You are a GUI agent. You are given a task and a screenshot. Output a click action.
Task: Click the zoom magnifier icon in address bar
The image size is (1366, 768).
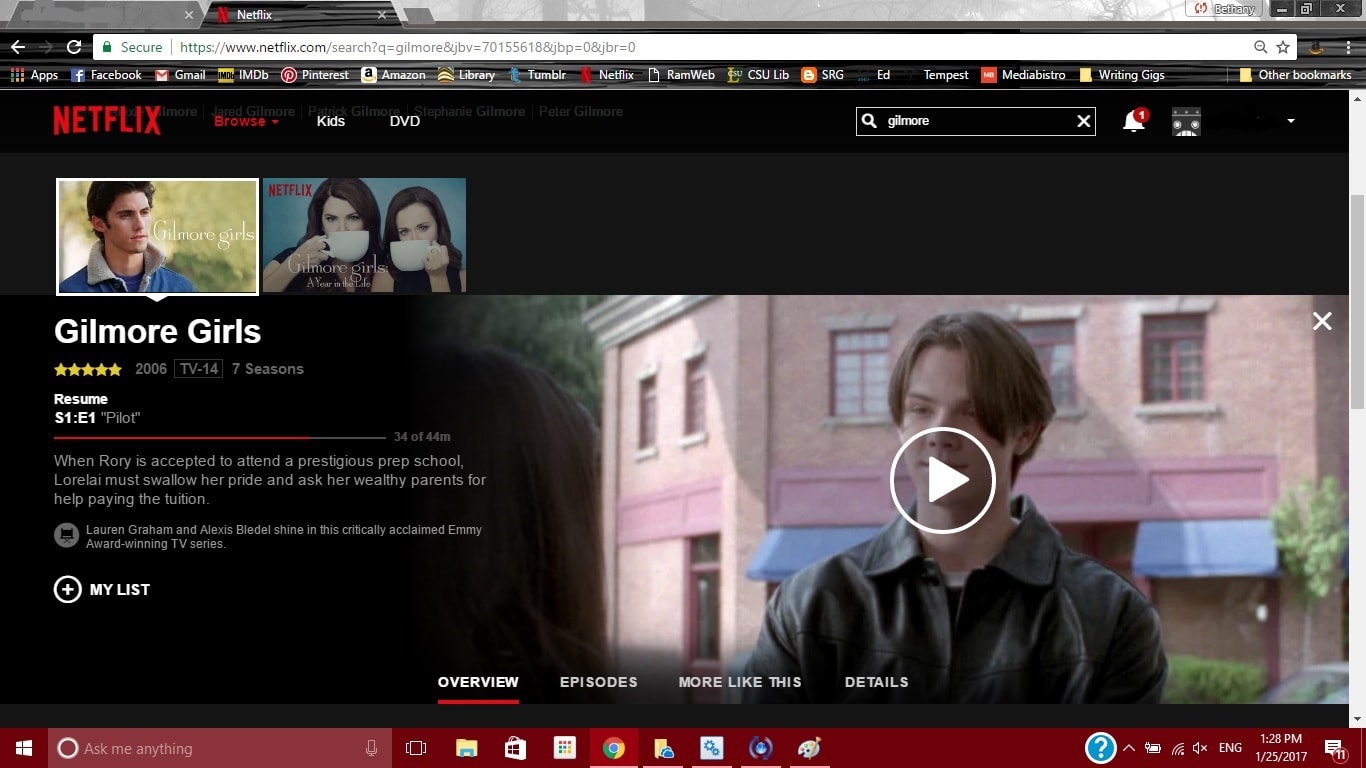coord(1261,47)
